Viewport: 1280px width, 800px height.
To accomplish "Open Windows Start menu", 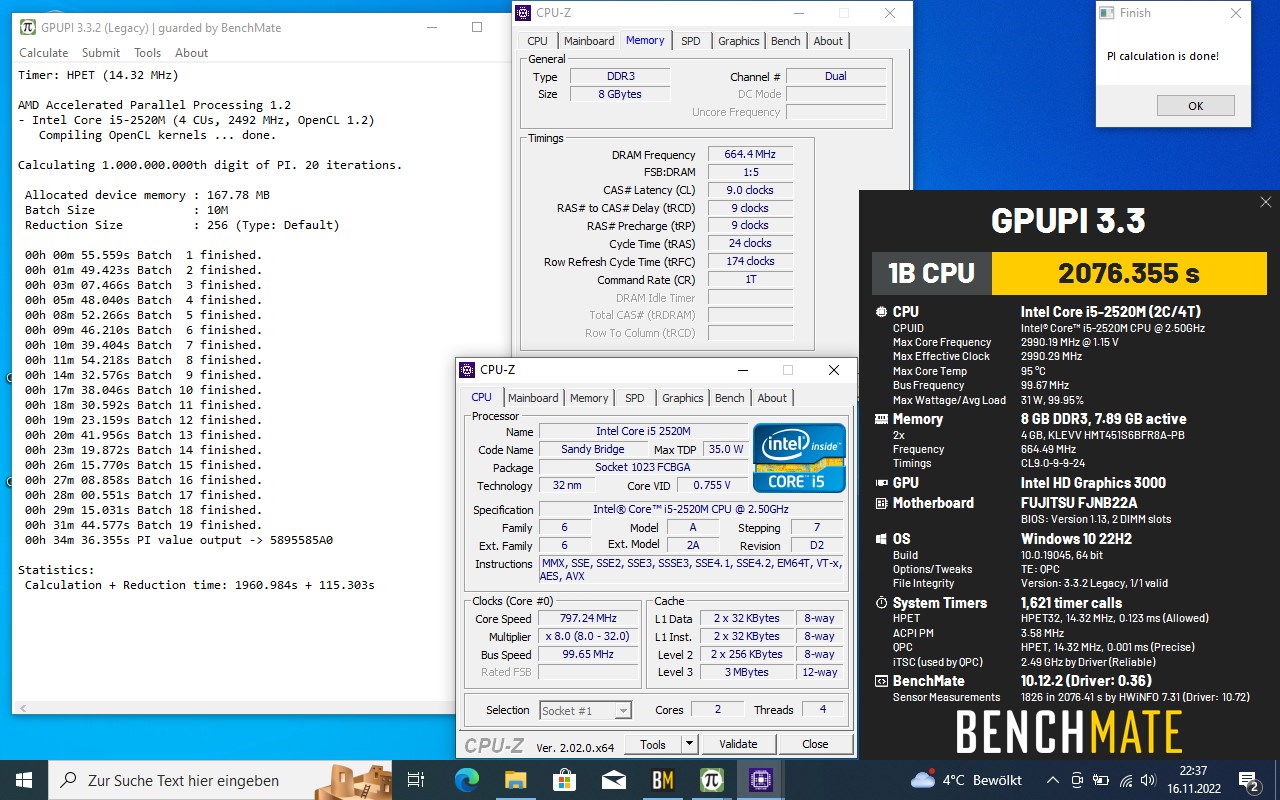I will click(24, 780).
